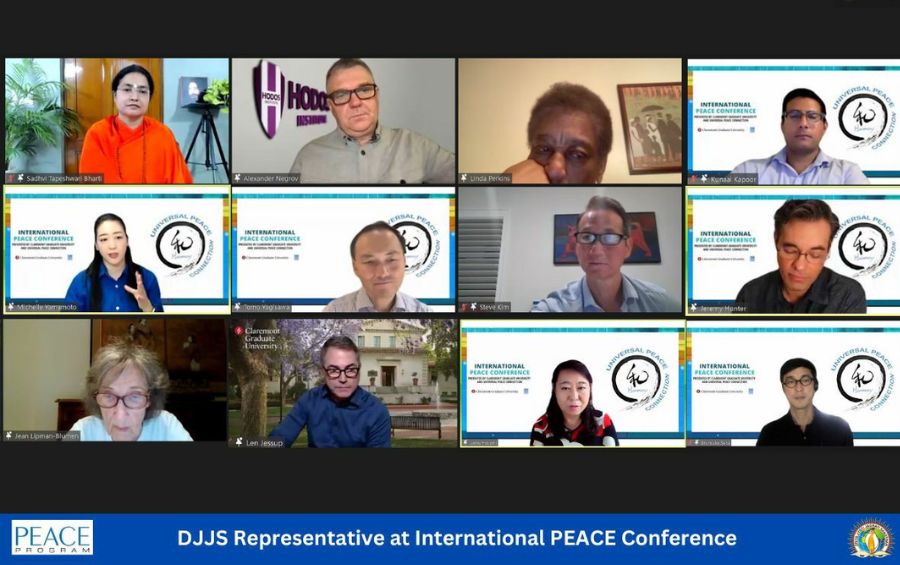Image resolution: width=900 pixels, height=565 pixels.
Task: Select mic icon beside Linda Perkins' name
Action: [x=465, y=178]
